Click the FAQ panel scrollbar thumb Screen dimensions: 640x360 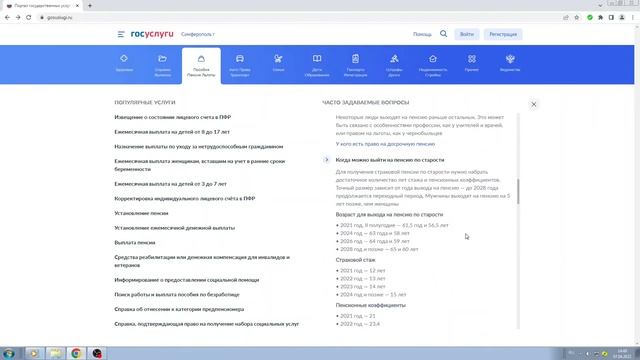[518, 191]
